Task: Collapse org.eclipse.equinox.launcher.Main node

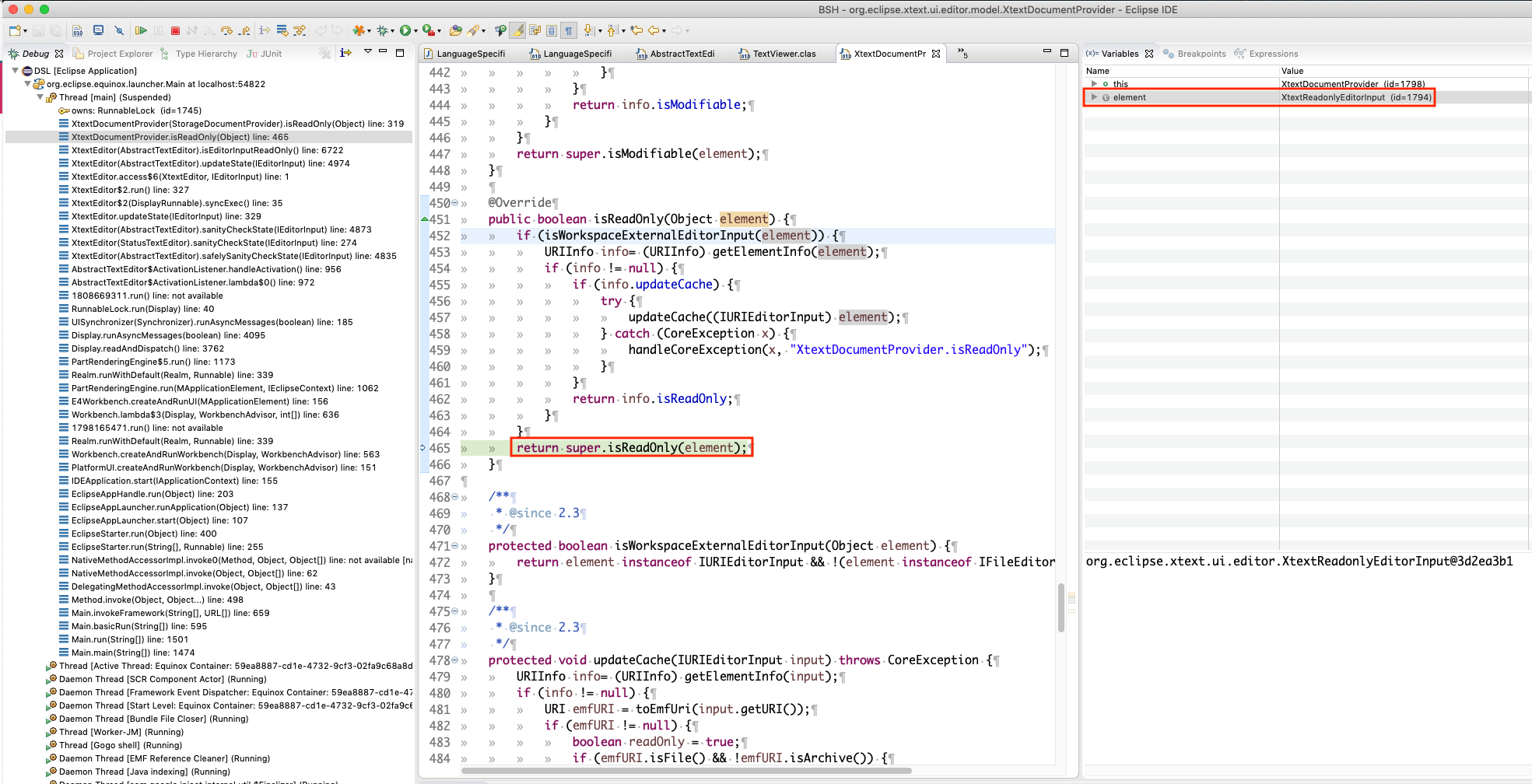Action: pos(28,84)
